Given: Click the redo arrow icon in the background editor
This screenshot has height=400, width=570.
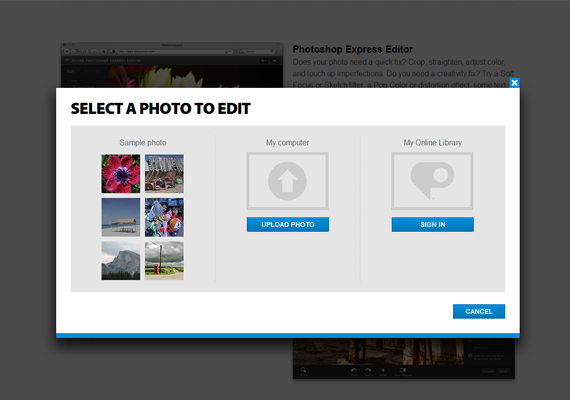Looking at the screenshot, I should 368,370.
